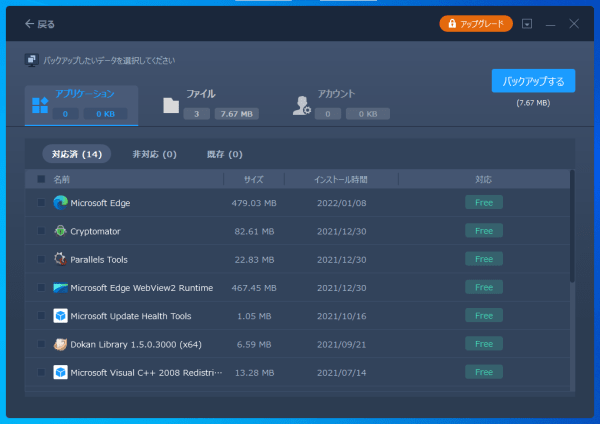Check the Cryptomator checkbox
600x424 pixels.
pos(41,231)
